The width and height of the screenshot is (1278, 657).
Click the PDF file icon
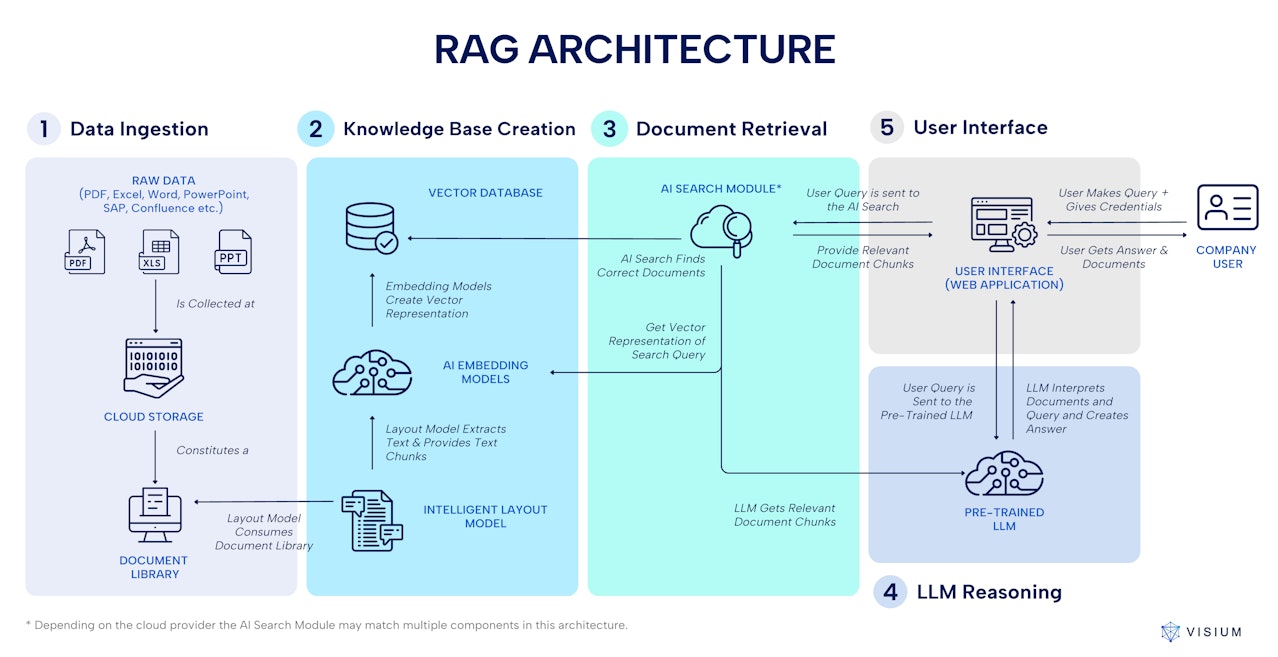[x=84, y=251]
